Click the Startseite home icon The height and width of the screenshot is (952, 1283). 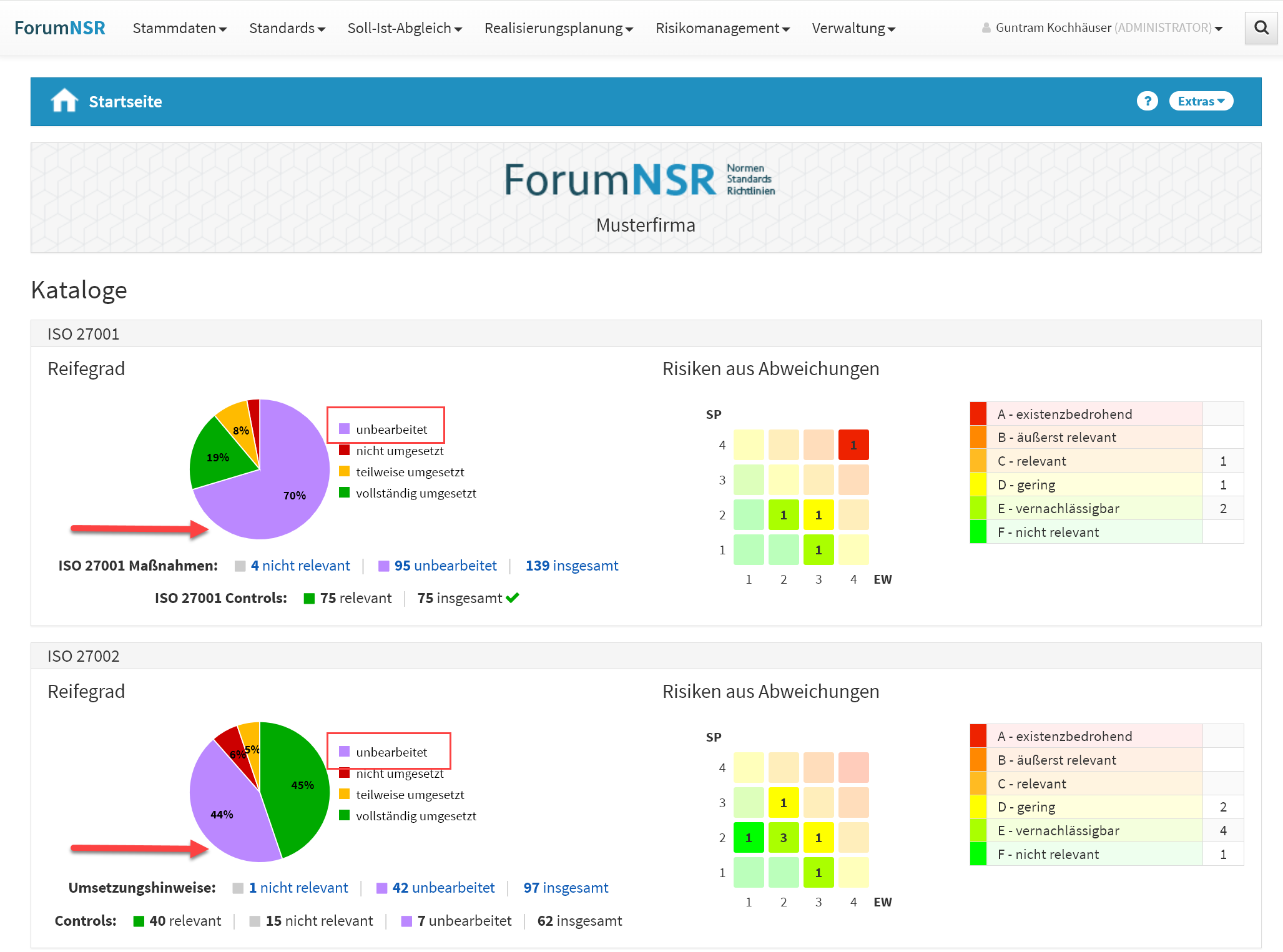(x=64, y=101)
